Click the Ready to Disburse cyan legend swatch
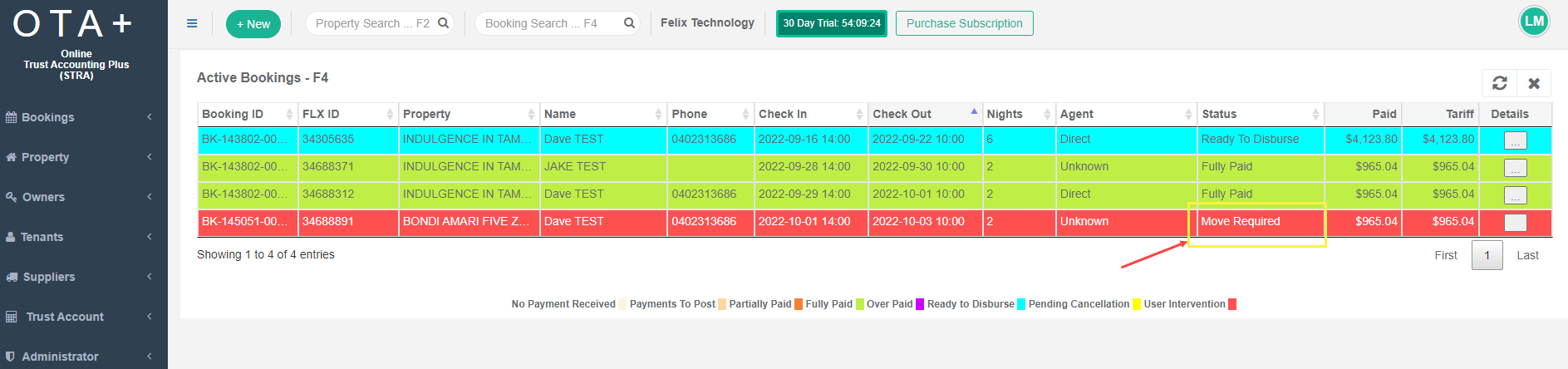This screenshot has height=369, width=1568. click(x=1021, y=304)
